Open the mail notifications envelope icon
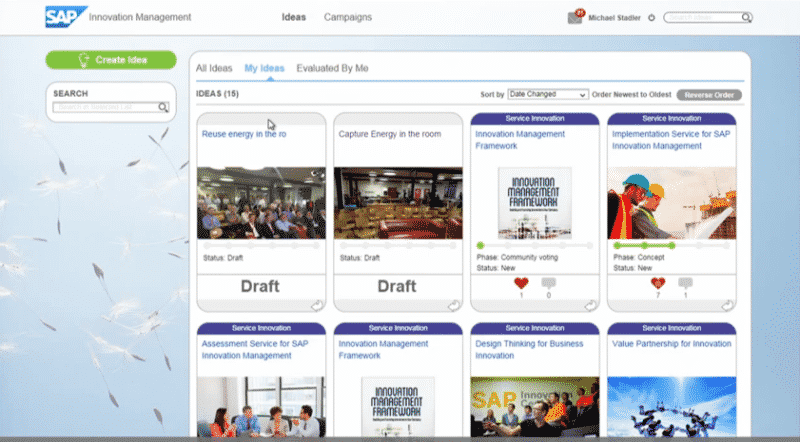This screenshot has width=800, height=442. coord(574,17)
